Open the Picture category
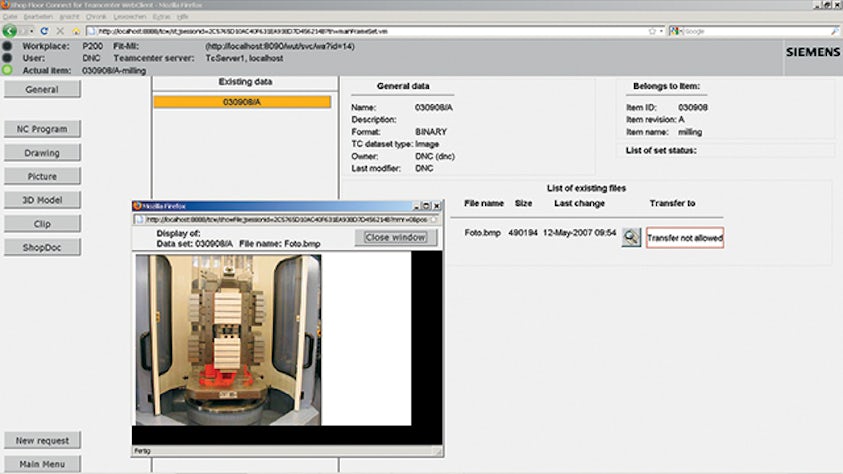The height and width of the screenshot is (474, 843). point(42,176)
